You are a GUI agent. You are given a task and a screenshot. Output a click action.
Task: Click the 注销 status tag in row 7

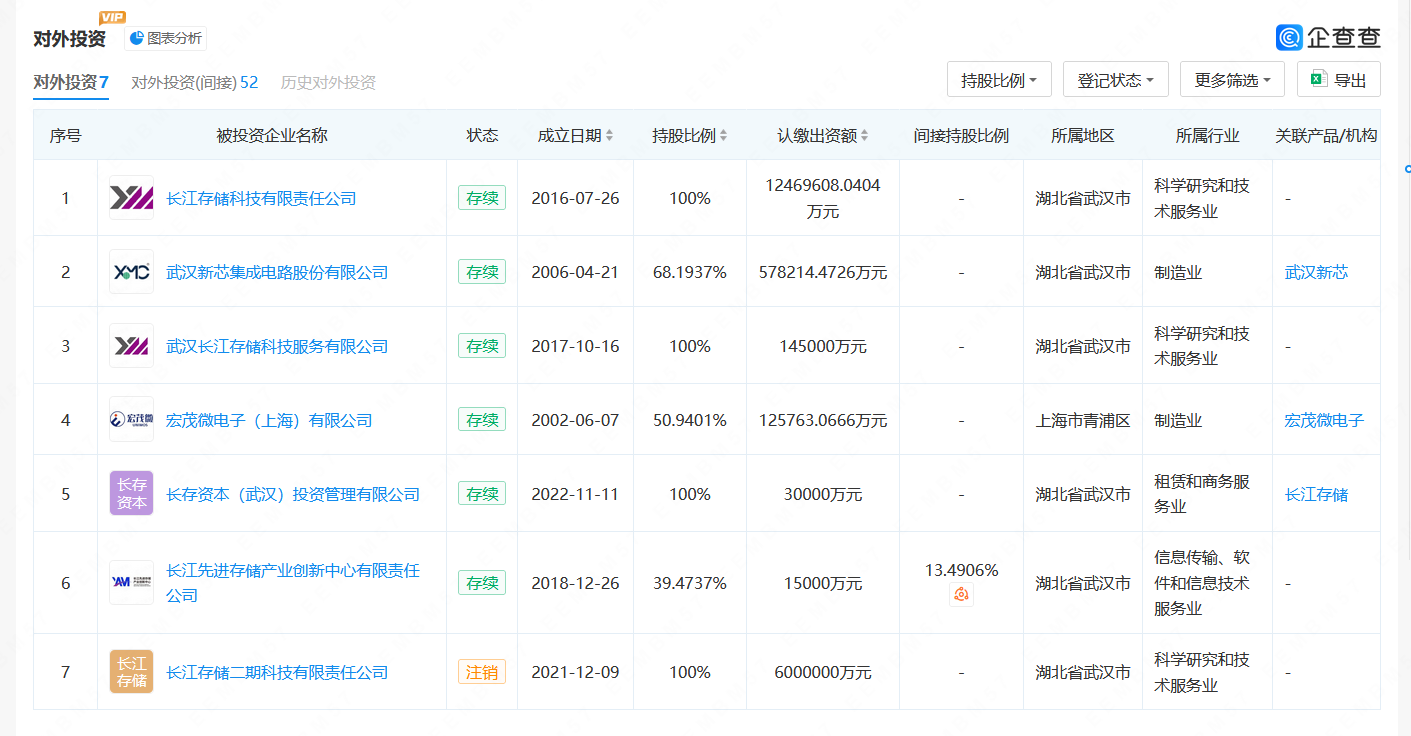point(481,672)
